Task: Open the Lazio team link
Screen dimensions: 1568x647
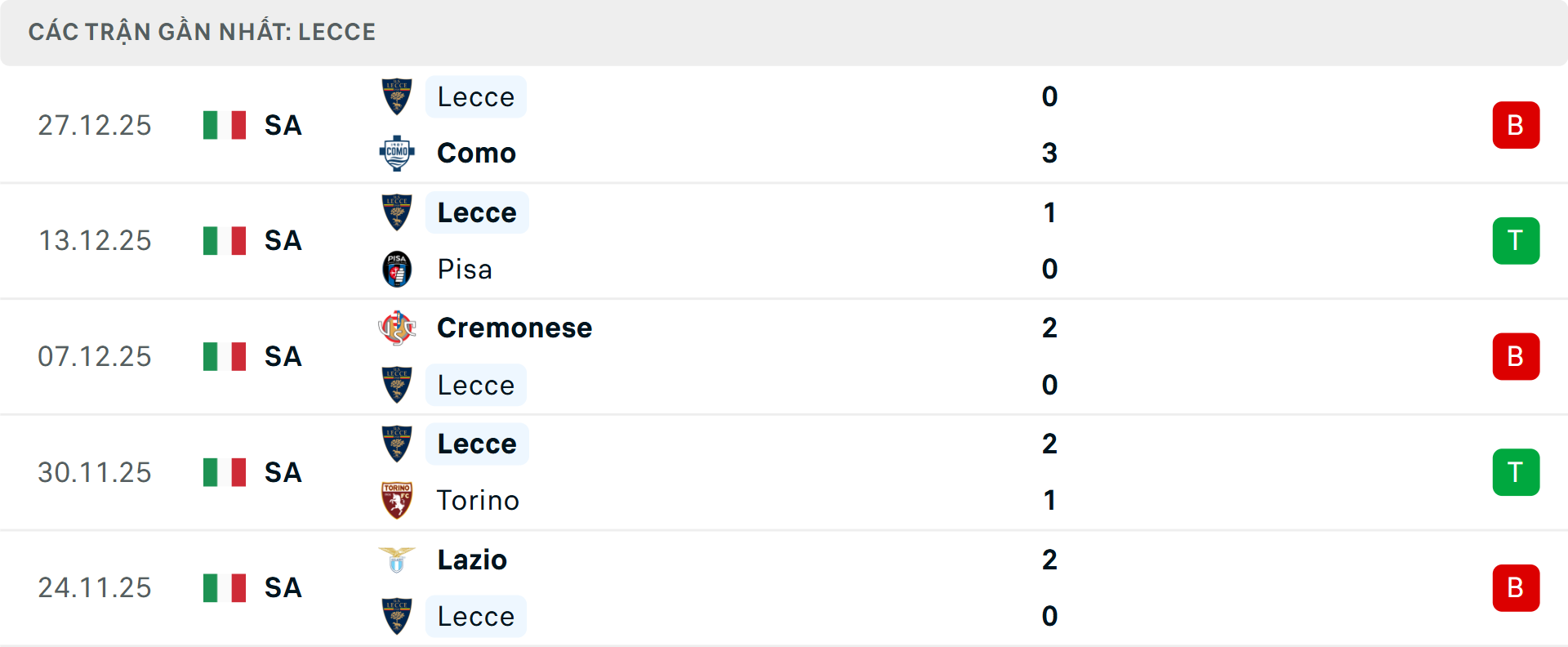Action: [472, 560]
